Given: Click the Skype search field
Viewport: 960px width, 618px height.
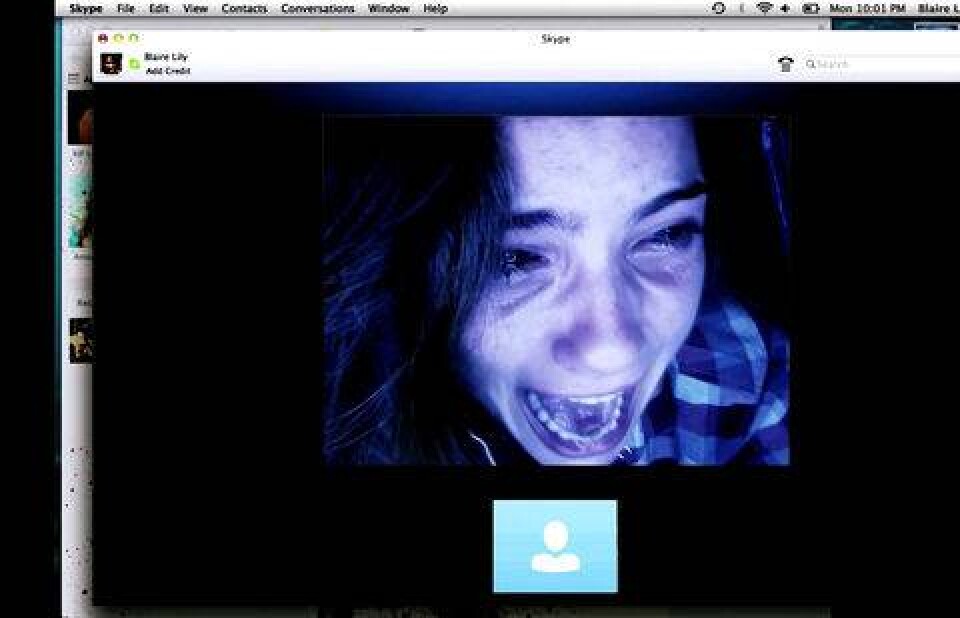Looking at the screenshot, I should click(882, 64).
